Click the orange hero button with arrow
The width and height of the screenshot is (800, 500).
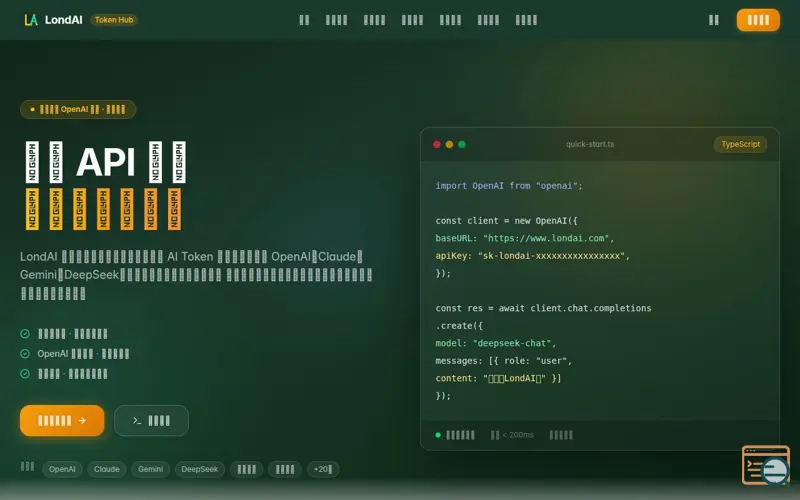62,420
